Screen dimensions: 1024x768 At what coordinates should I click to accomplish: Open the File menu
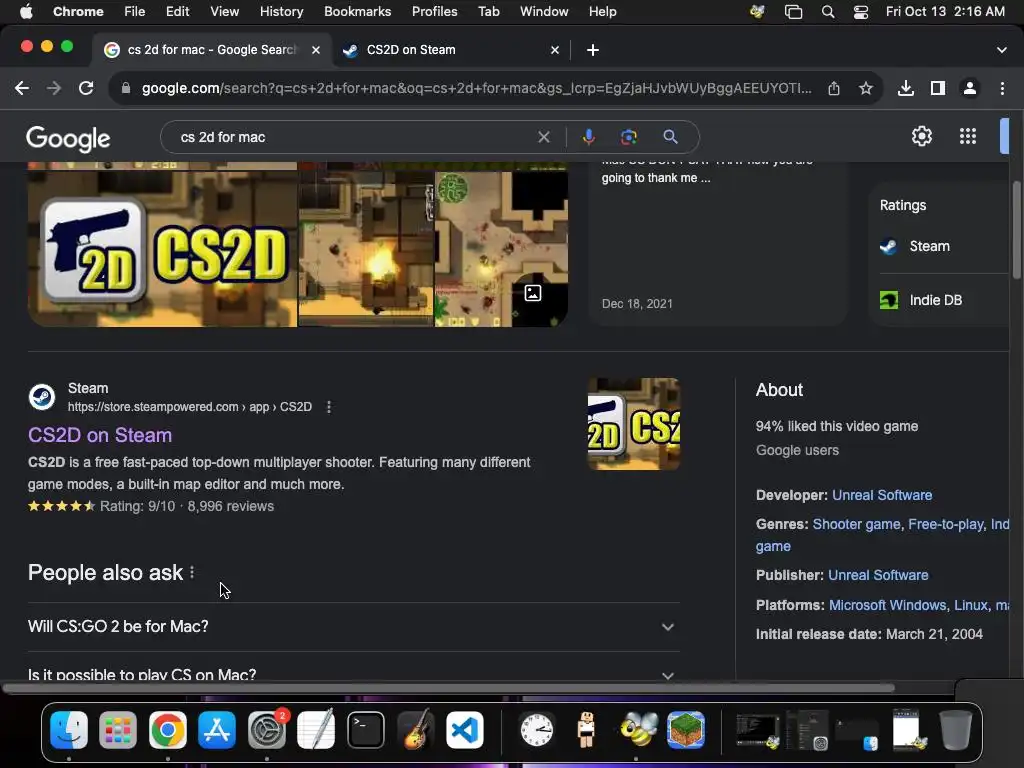click(135, 12)
